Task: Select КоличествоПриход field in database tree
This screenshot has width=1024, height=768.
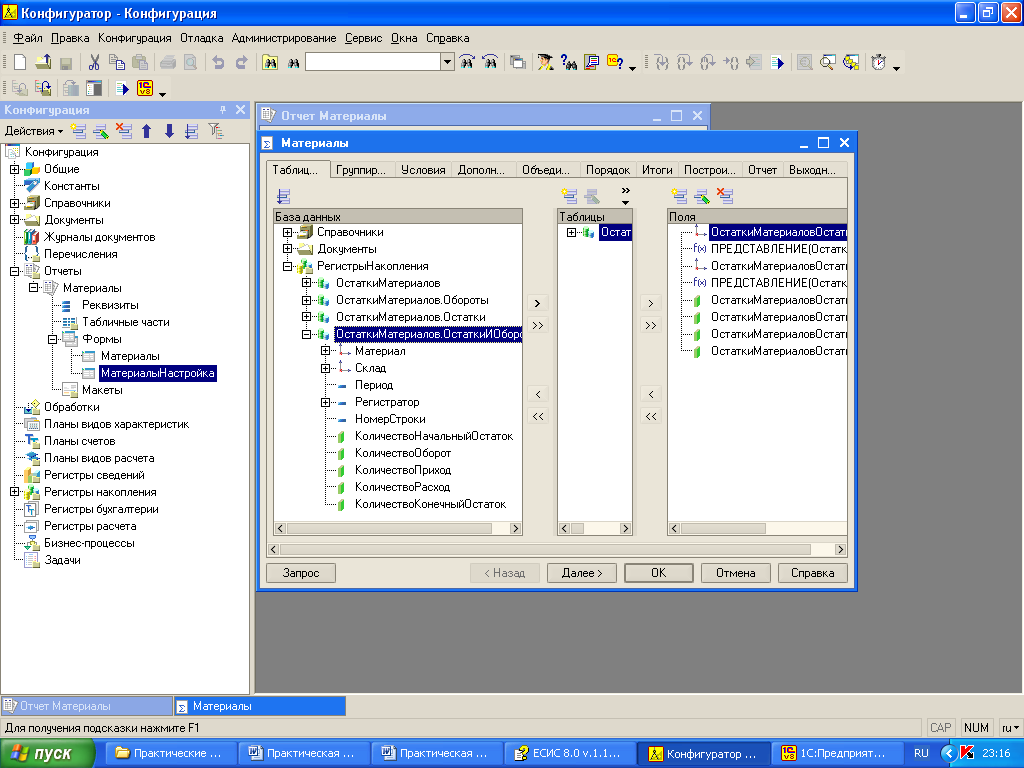Action: click(403, 470)
